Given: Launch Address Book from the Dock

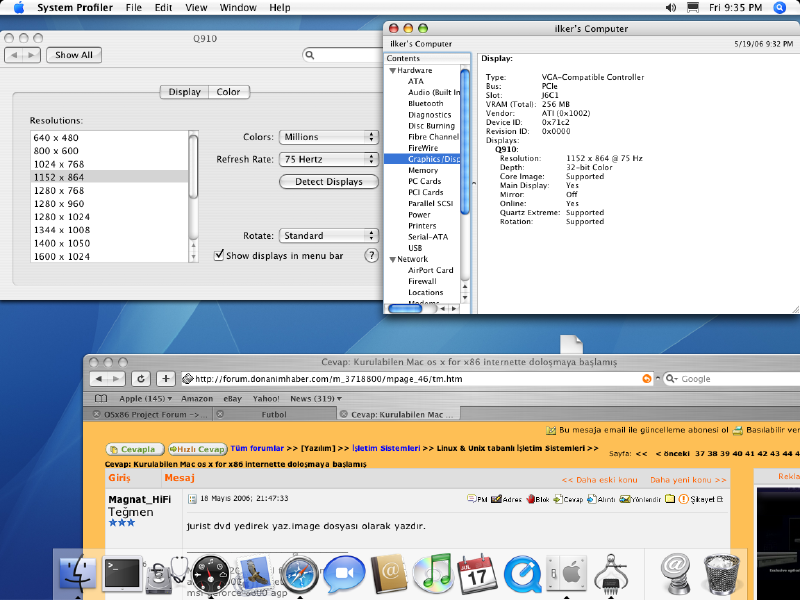Looking at the screenshot, I should [x=389, y=574].
